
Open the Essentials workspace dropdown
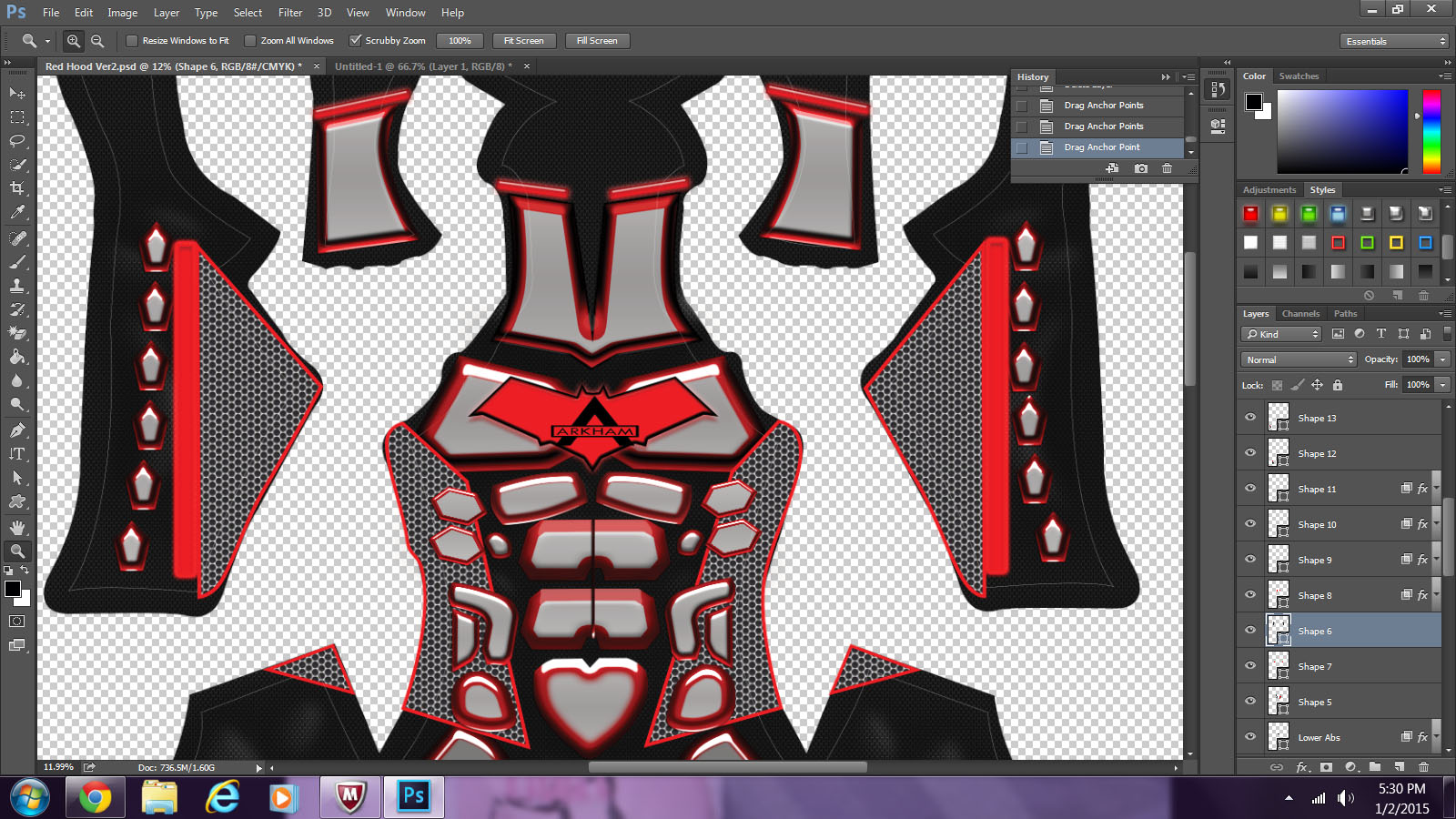point(1393,41)
